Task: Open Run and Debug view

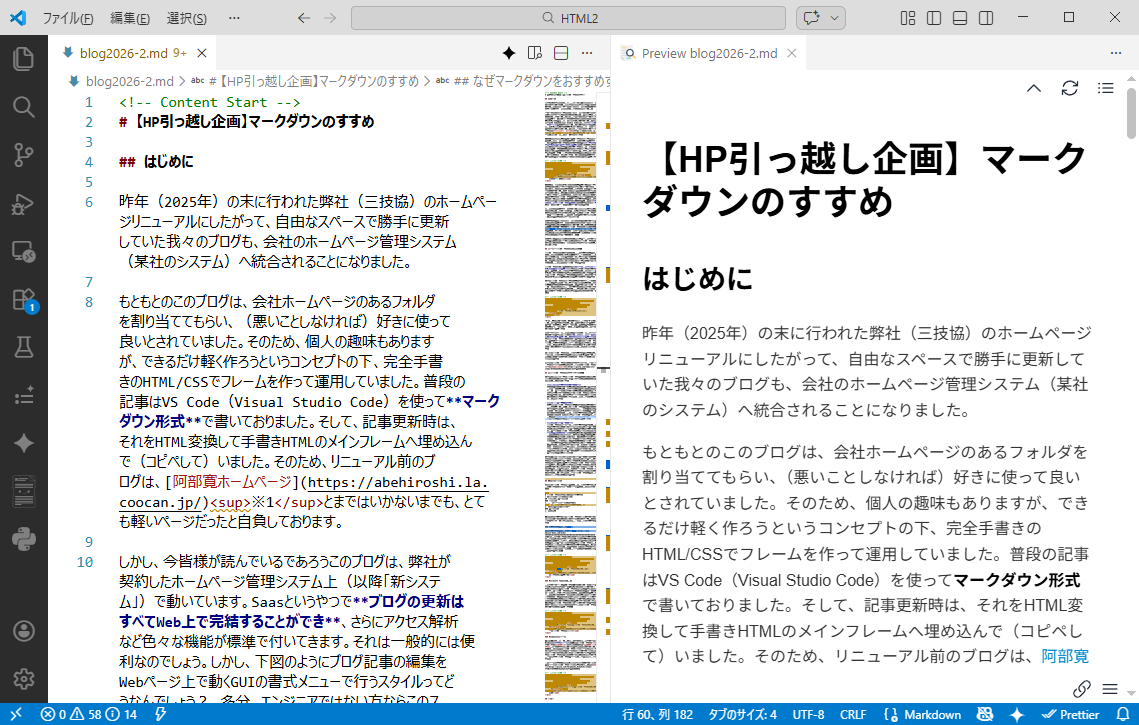Action: [23, 203]
